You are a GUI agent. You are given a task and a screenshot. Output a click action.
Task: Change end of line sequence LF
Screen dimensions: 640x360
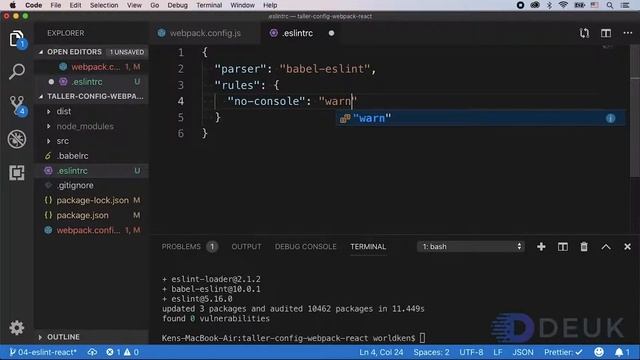[x=498, y=352]
